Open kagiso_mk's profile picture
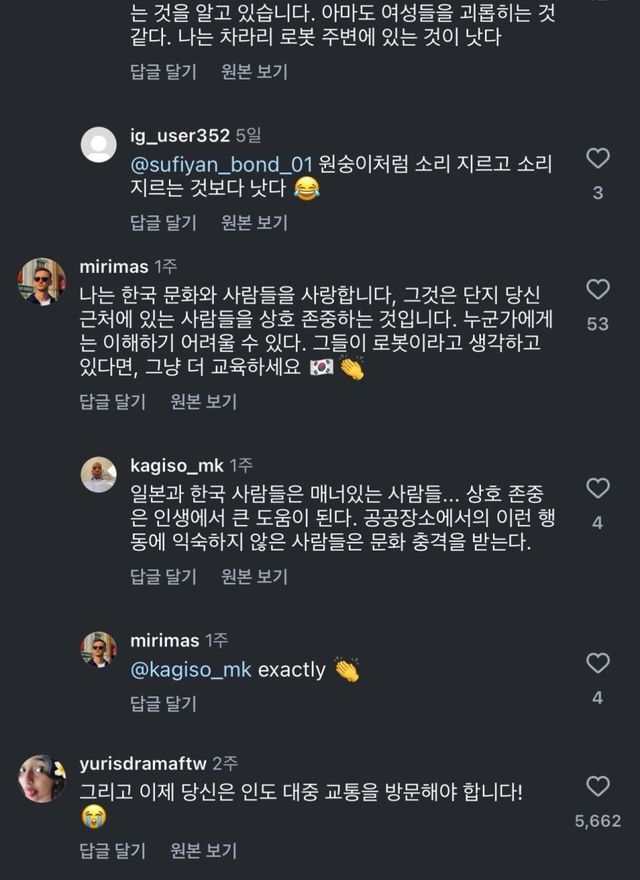This screenshot has width=640, height=880. click(x=98, y=475)
